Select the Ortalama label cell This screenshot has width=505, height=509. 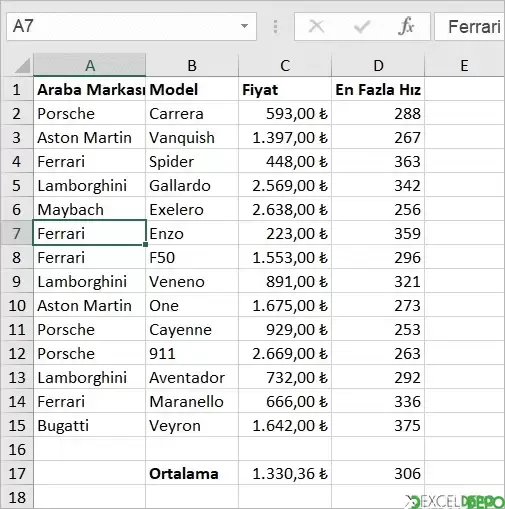pos(192,473)
